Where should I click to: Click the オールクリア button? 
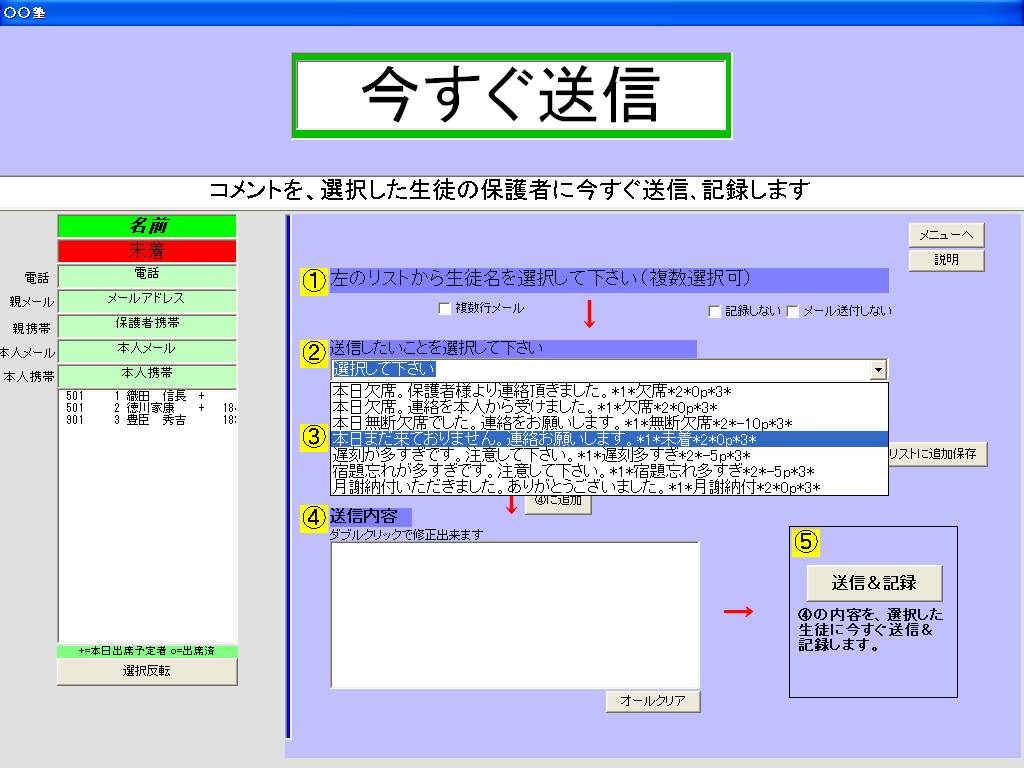(653, 701)
